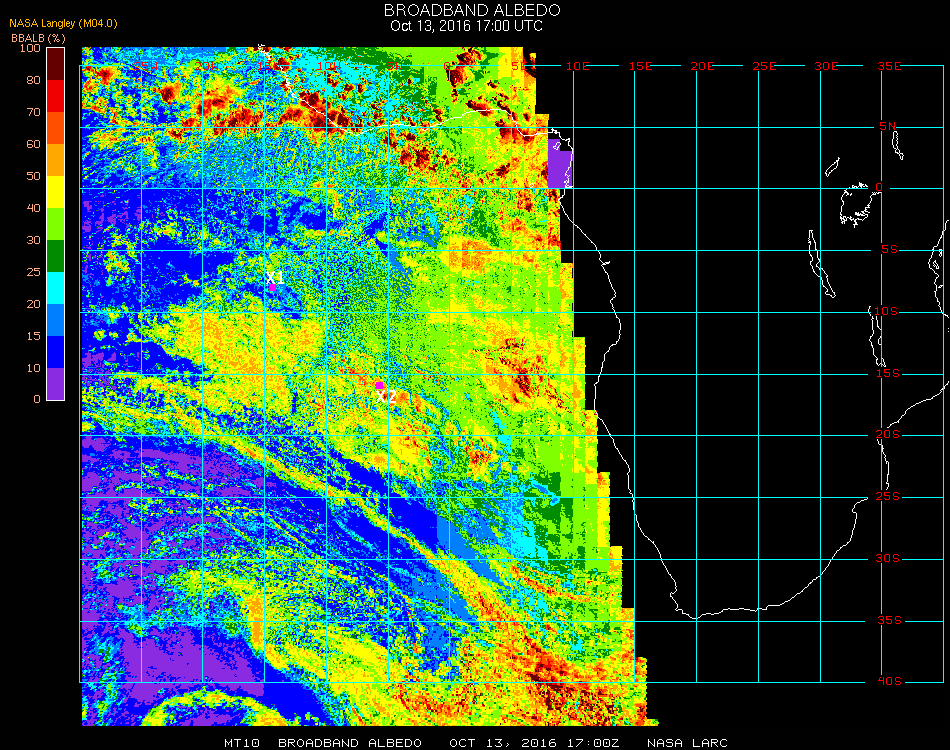950x750 pixels.
Task: Click the footer timestamp '17:00Z'
Action: [x=594, y=743]
